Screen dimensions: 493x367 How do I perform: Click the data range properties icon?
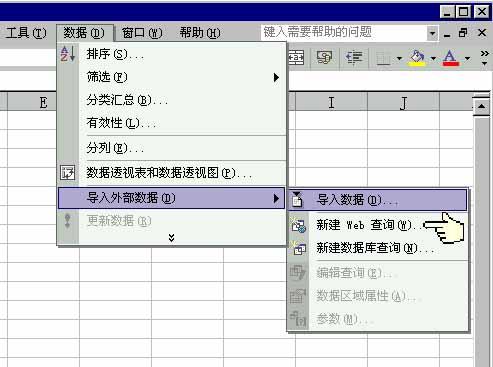click(x=298, y=296)
